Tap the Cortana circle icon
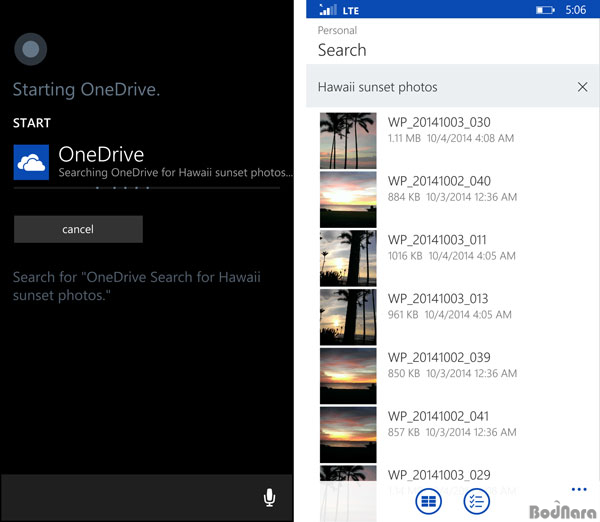Image resolution: width=600 pixels, height=522 pixels. [31, 49]
